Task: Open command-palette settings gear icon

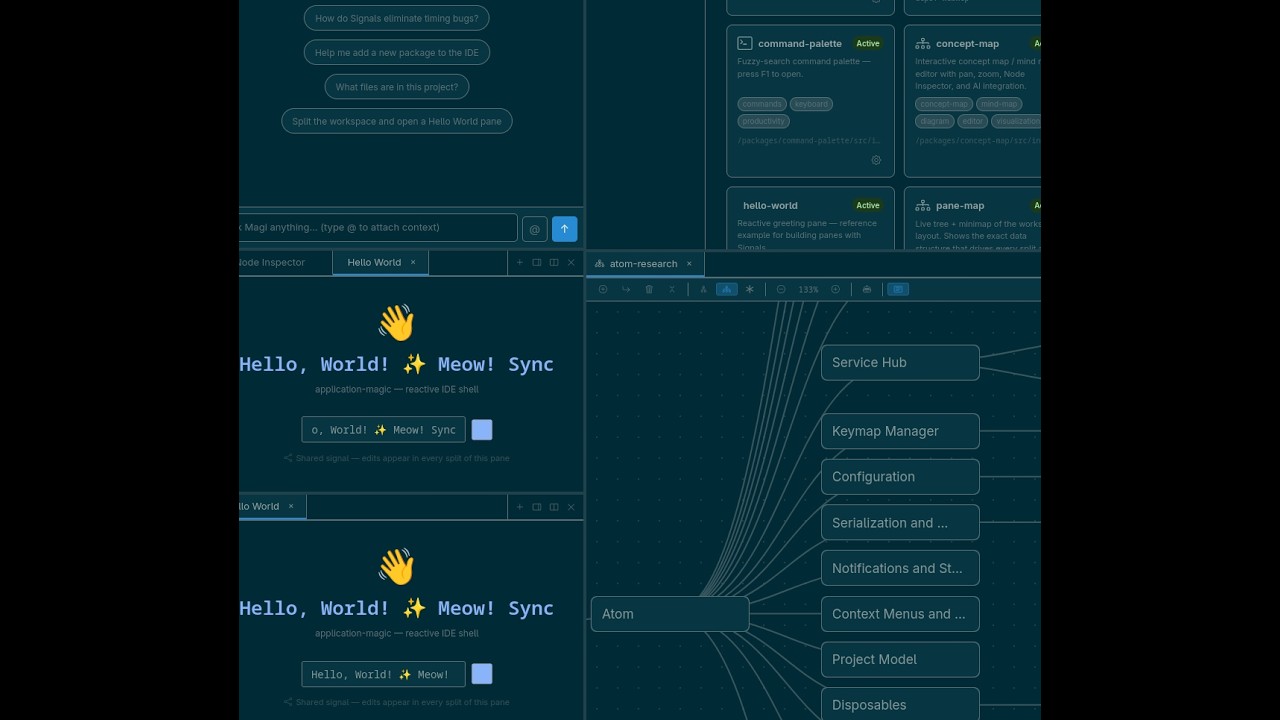Action: (x=876, y=160)
